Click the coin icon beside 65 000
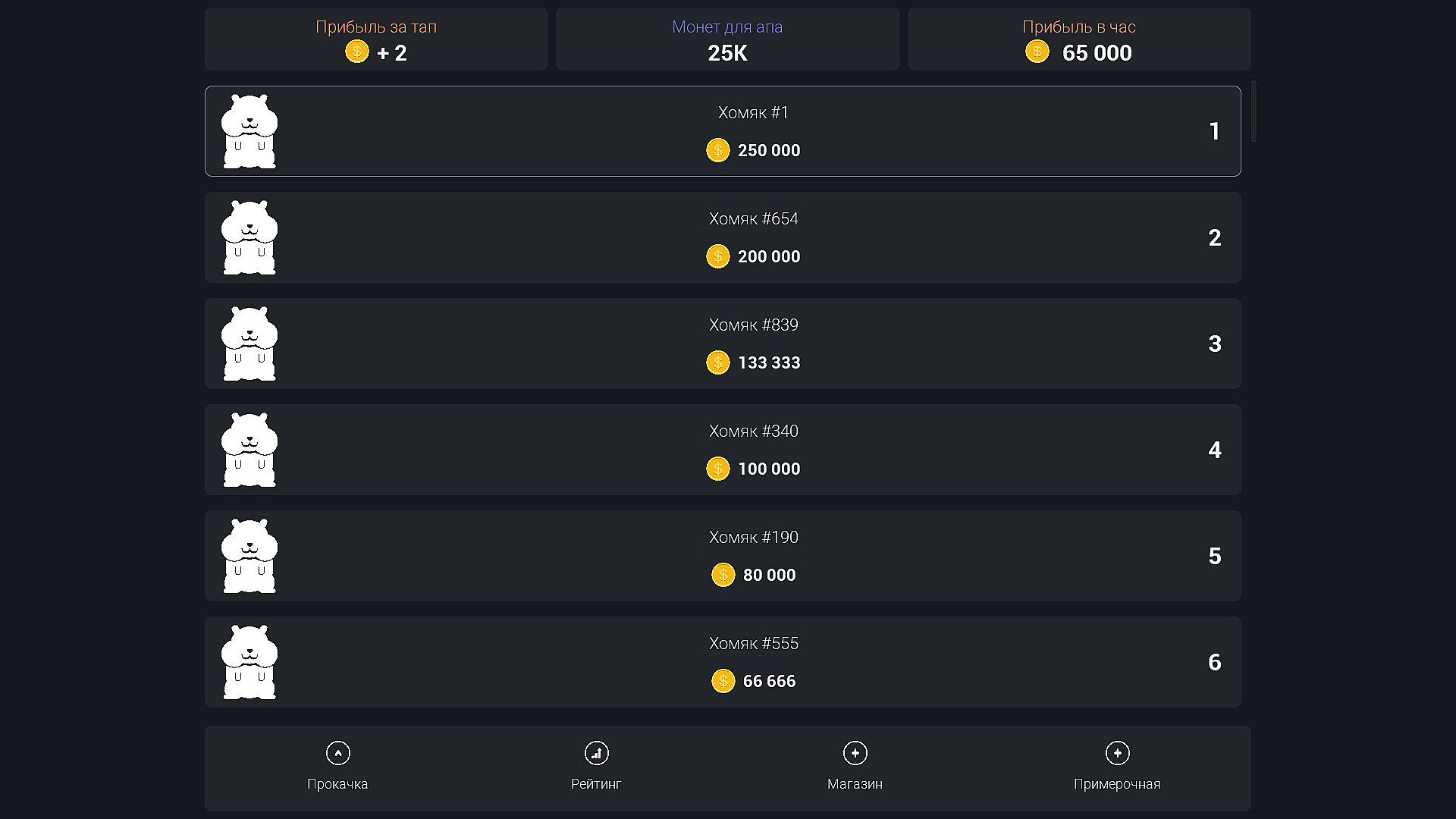The height and width of the screenshot is (819, 1456). [1037, 52]
